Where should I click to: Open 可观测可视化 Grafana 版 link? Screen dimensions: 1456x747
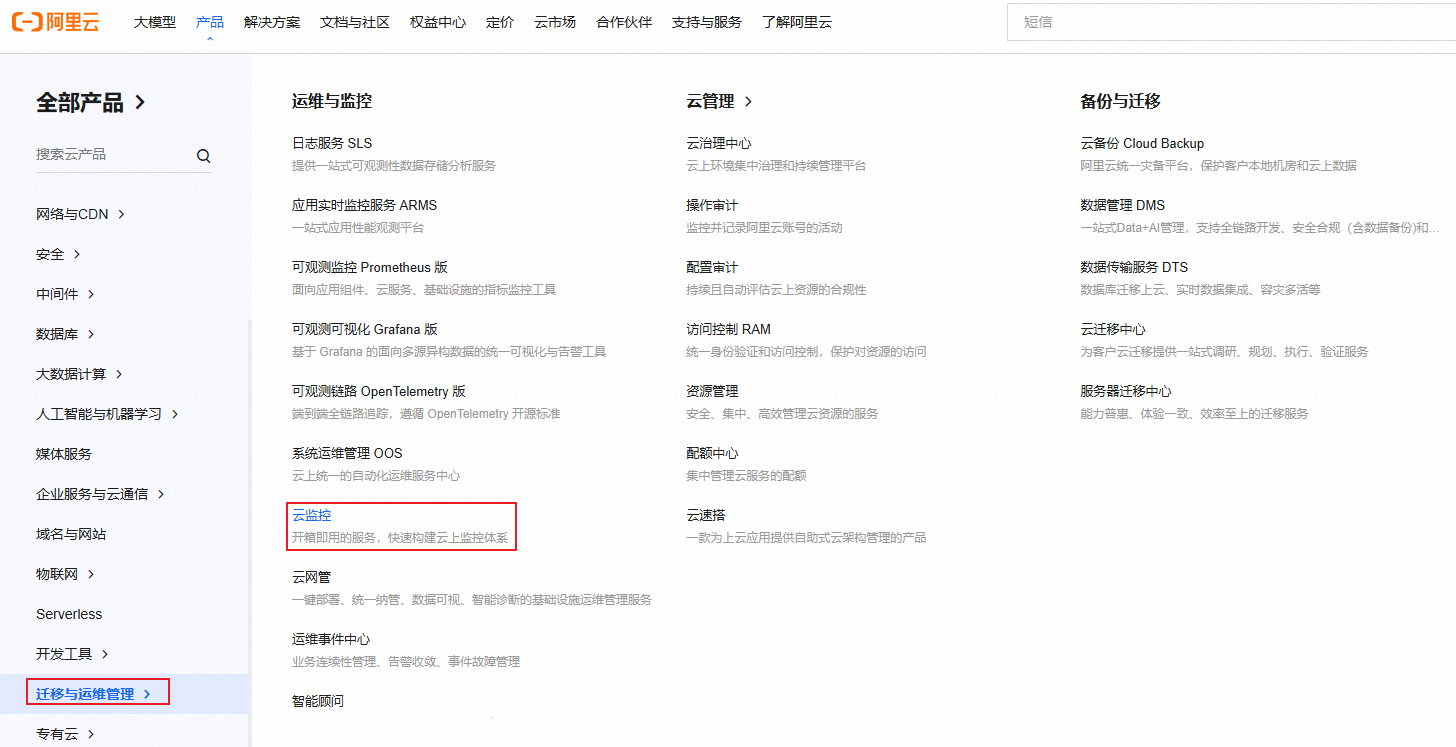tap(365, 329)
